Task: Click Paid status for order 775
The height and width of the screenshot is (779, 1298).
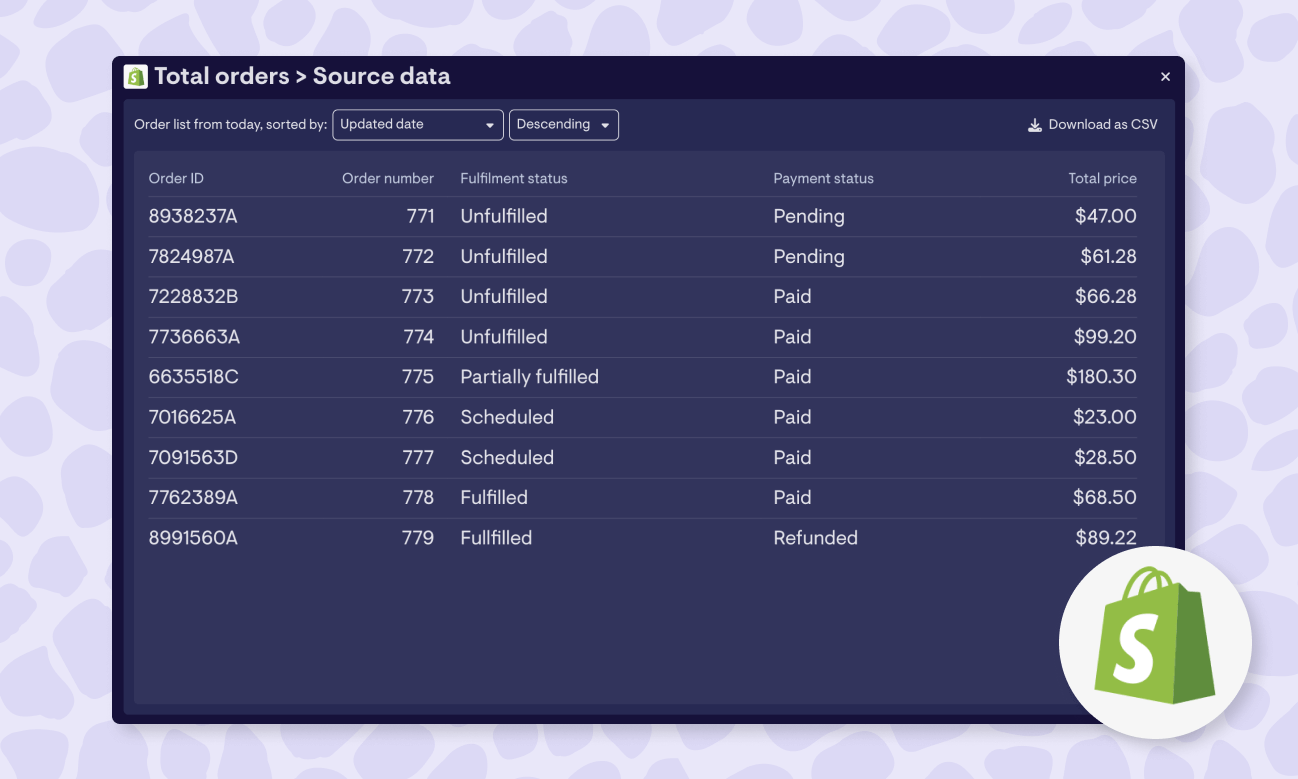Action: pos(792,377)
